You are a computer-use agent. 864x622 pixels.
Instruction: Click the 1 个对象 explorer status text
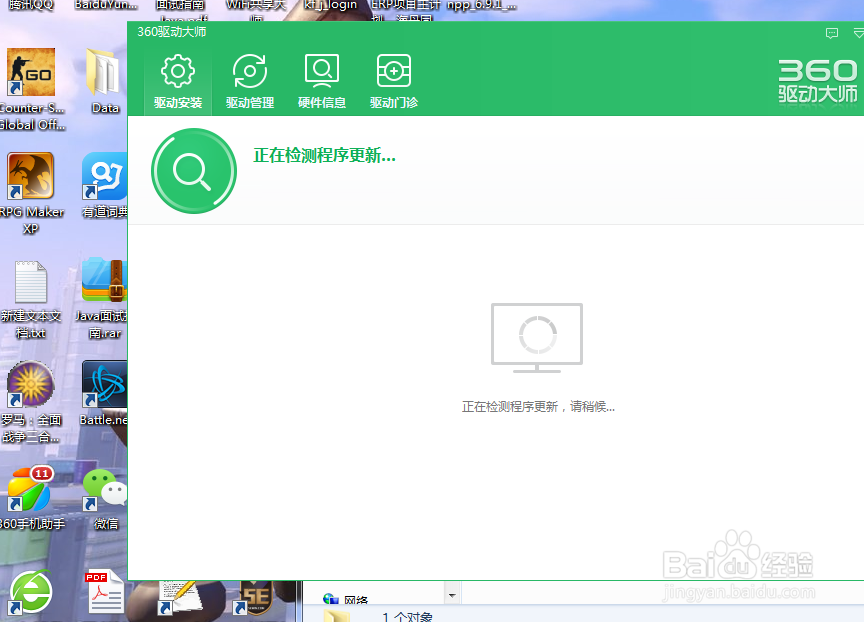[x=408, y=616]
